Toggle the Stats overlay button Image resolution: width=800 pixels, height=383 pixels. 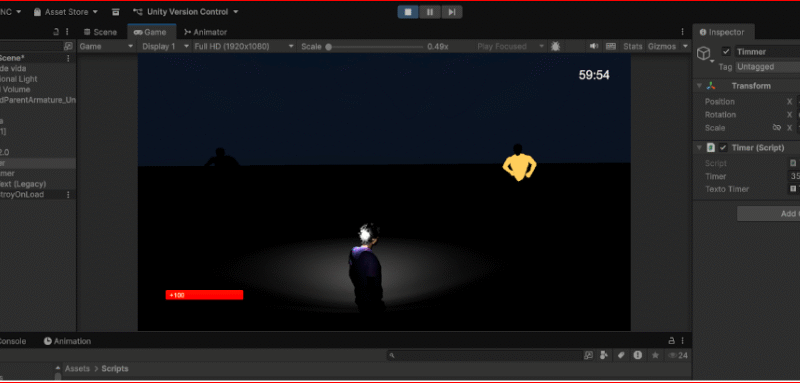[633, 46]
